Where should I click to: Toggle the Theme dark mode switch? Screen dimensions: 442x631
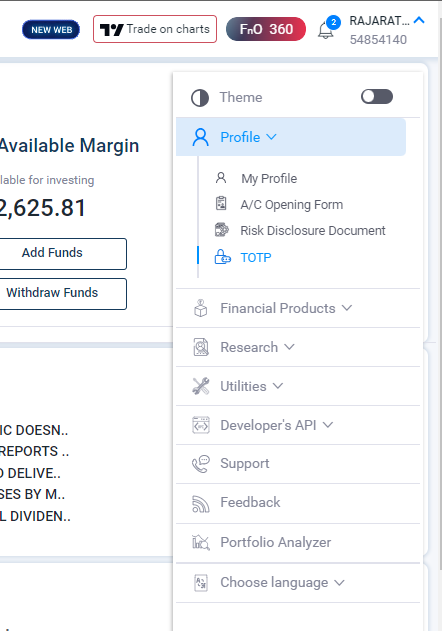coord(377,97)
